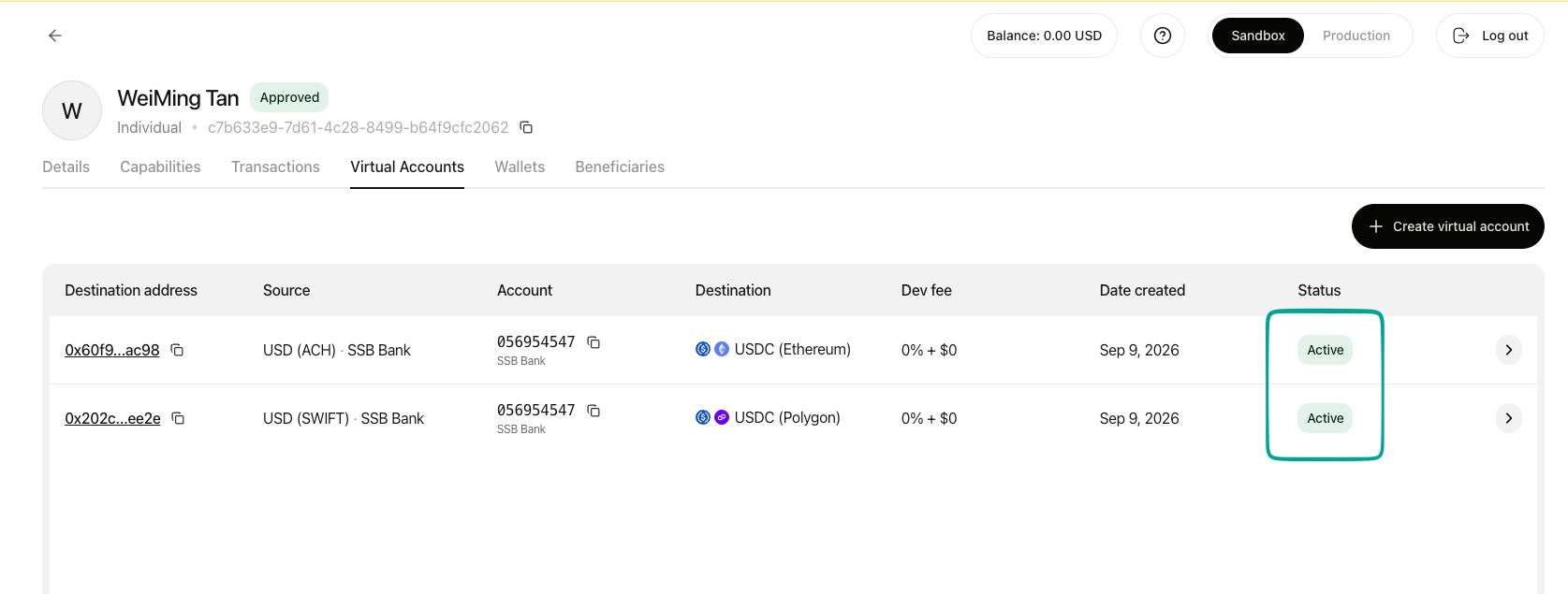Click Sep 9, 2026 date in ACH row
This screenshot has height=594, width=1568.
1139,350
